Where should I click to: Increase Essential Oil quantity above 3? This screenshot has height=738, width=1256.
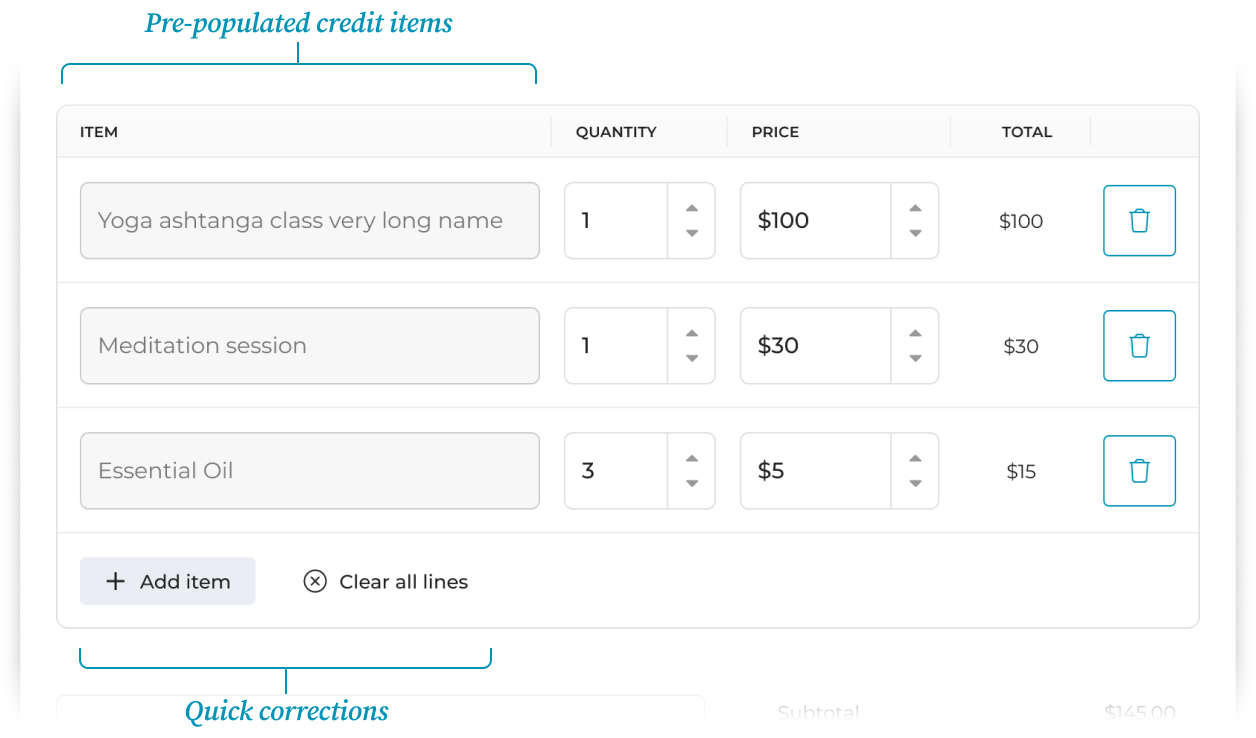coord(692,458)
